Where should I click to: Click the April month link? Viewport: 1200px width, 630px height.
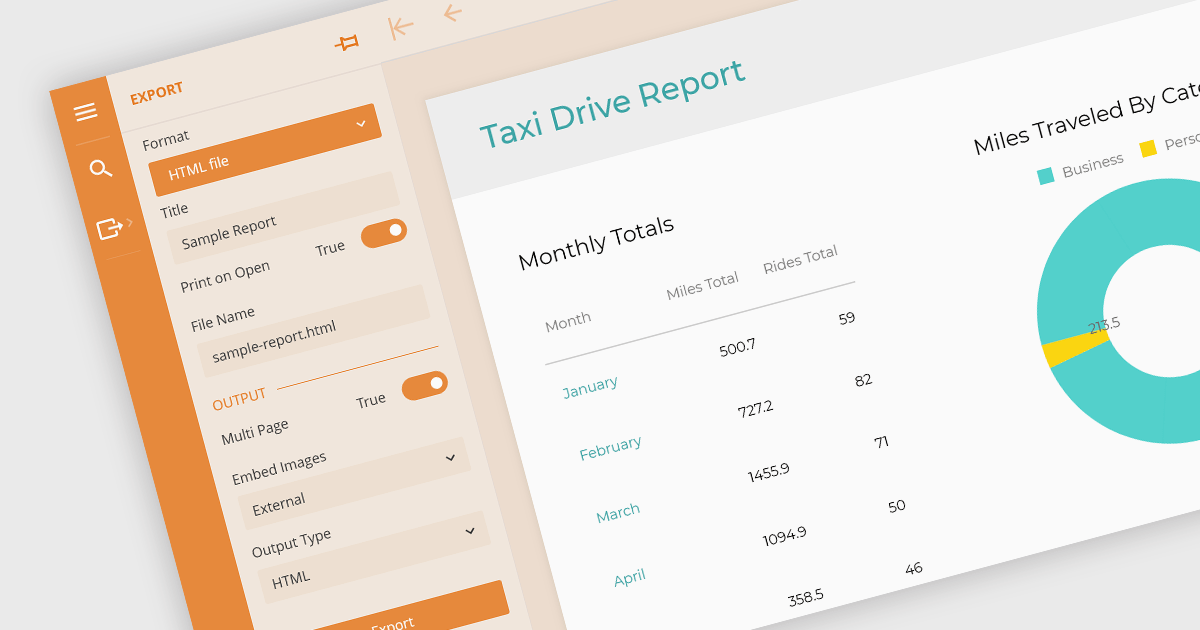point(630,578)
